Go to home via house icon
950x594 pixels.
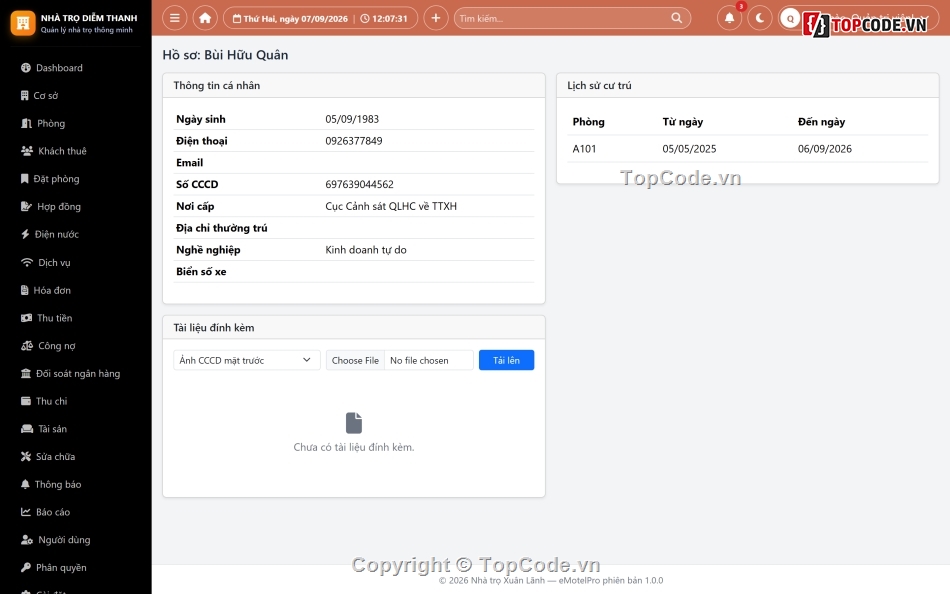pos(205,18)
